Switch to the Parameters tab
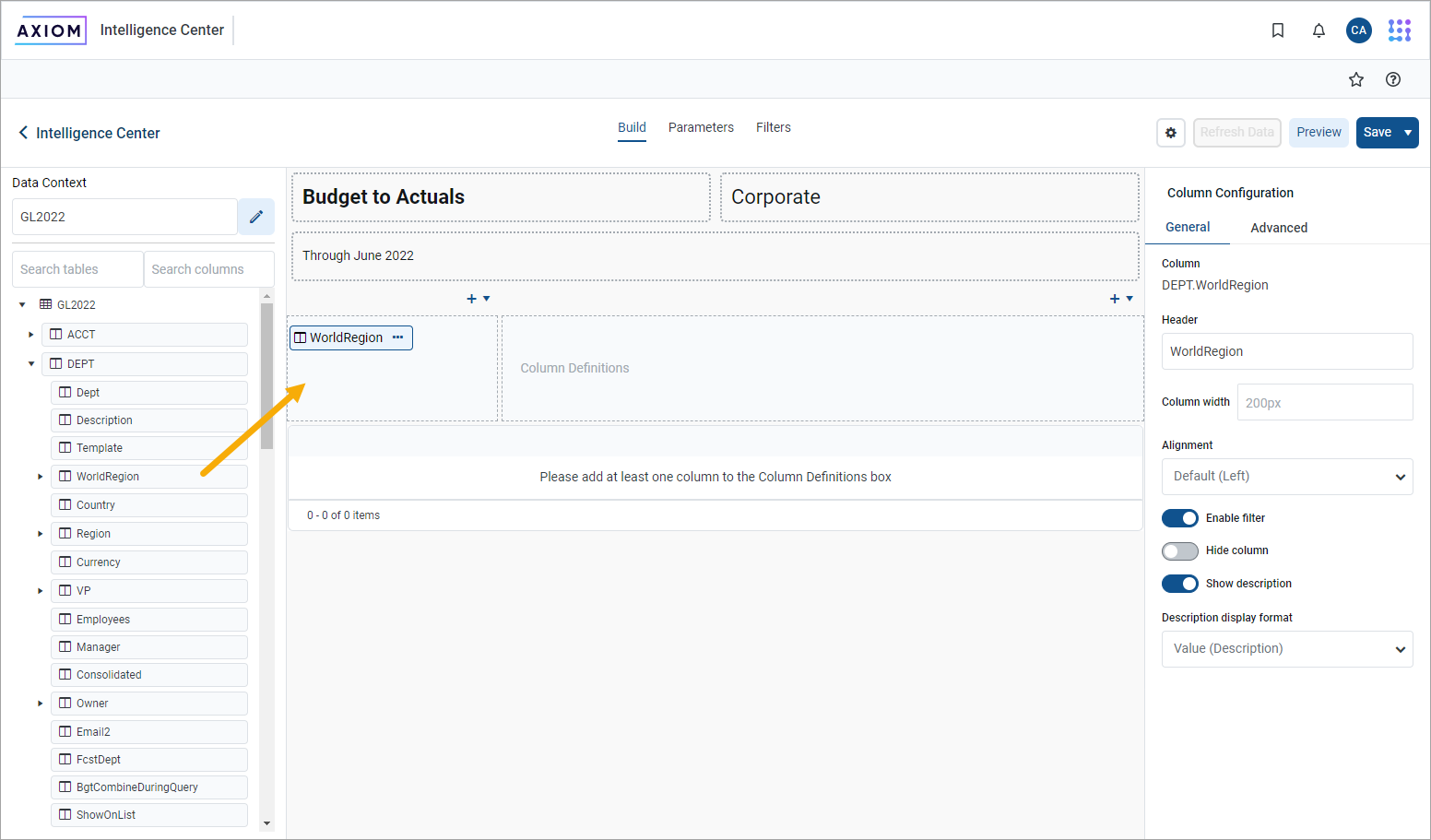 [701, 127]
